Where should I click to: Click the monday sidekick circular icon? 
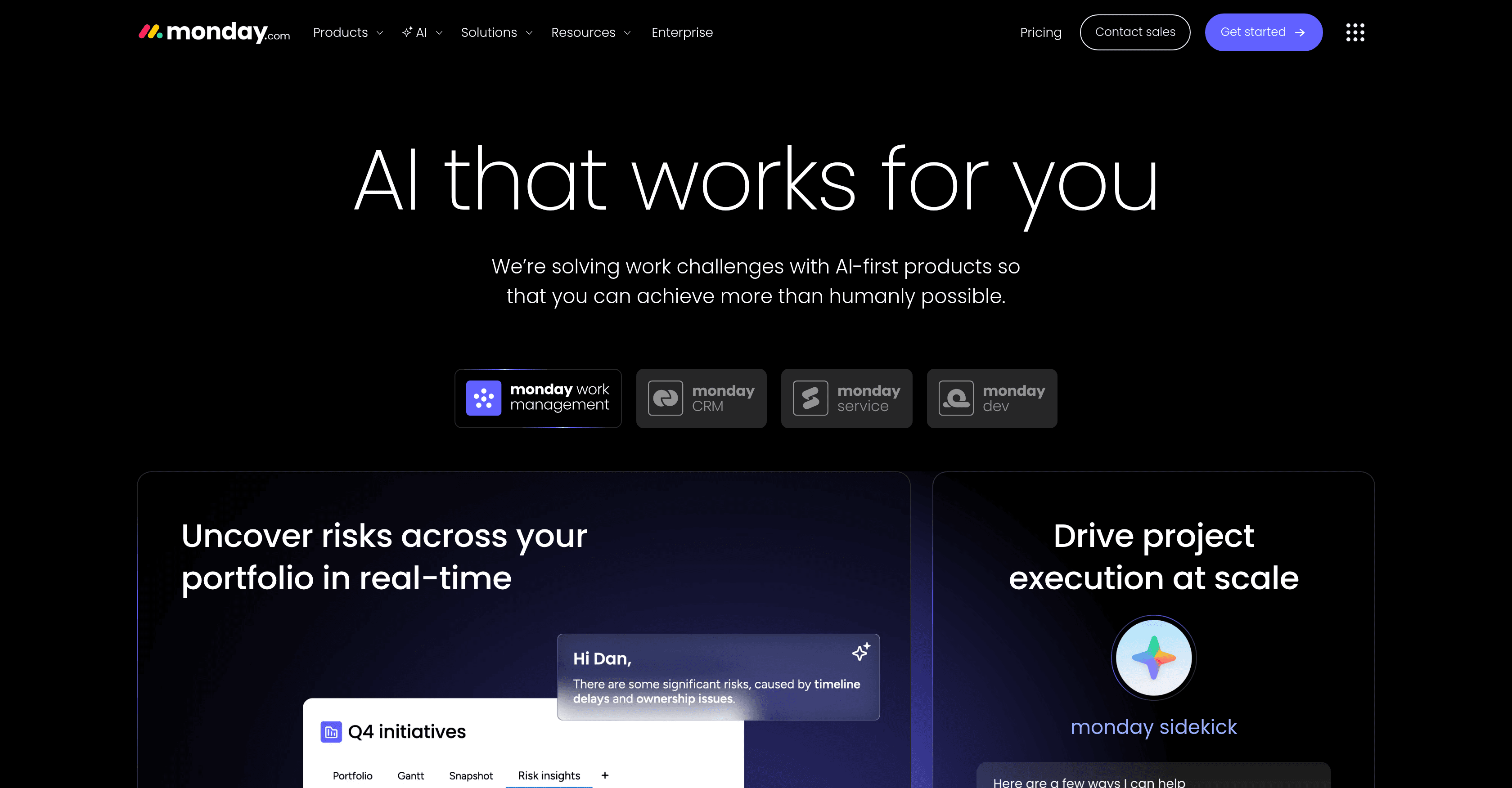pyautogui.click(x=1153, y=658)
